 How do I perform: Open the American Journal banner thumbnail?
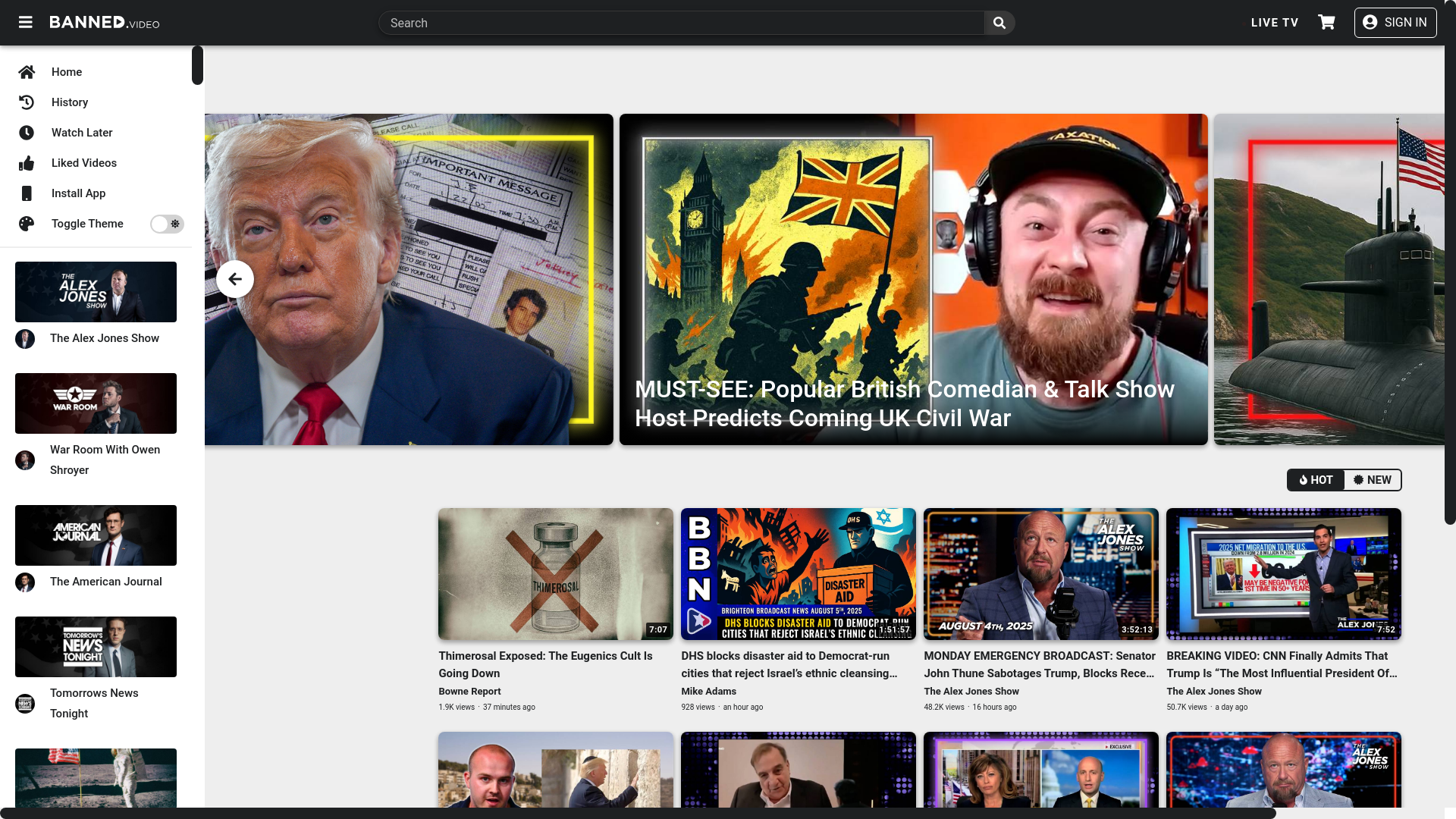[96, 535]
